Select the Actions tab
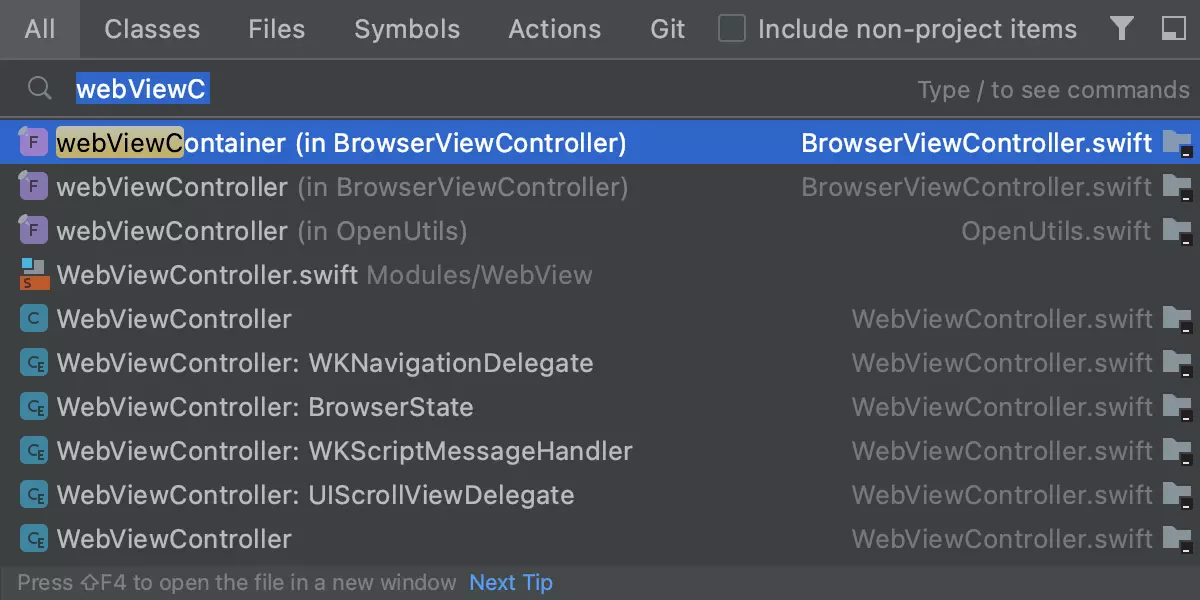Image resolution: width=1200 pixels, height=600 pixels. [x=555, y=29]
